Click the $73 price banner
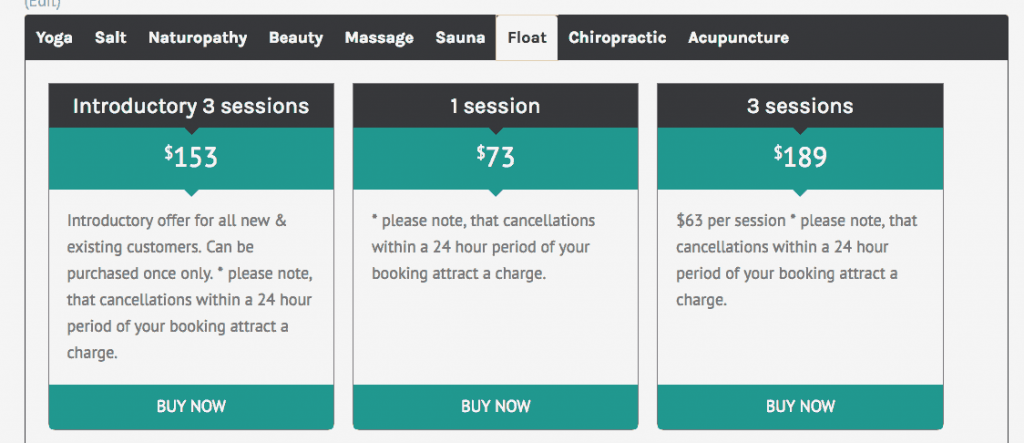Viewport: 1024px width, 443px height. (495, 157)
